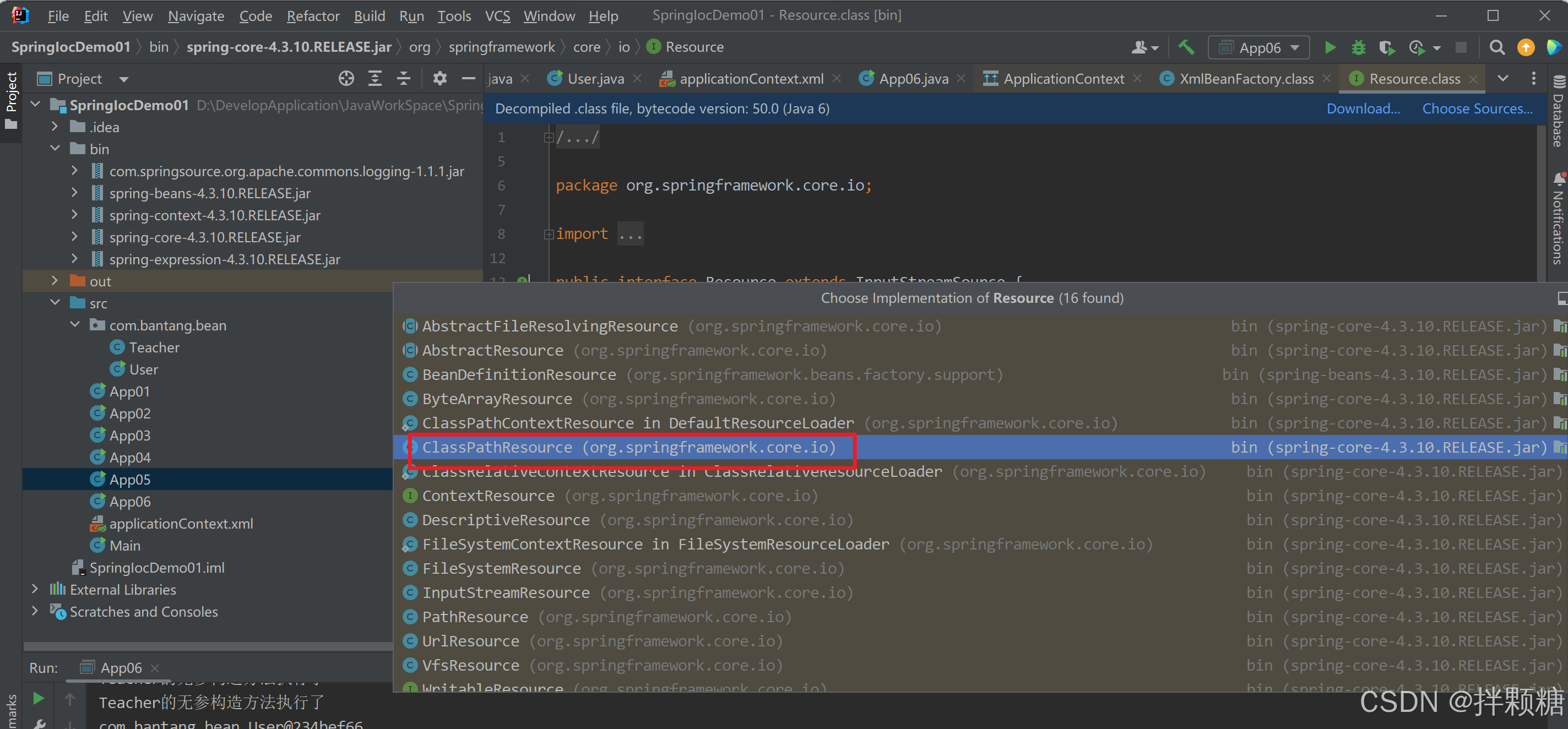Click the Build project hammer icon
The image size is (1568, 729).
(1186, 47)
